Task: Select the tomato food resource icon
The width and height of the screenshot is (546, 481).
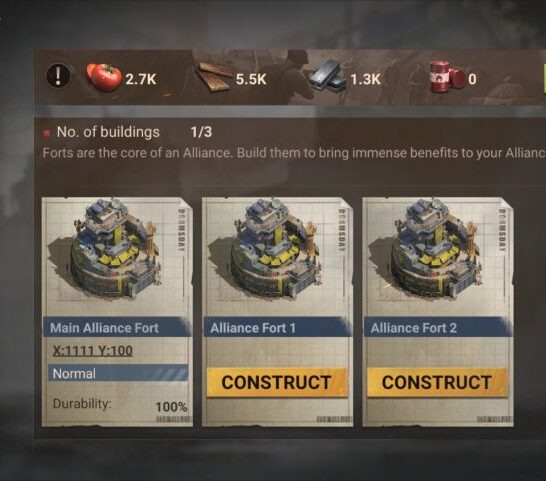Action: (x=104, y=77)
